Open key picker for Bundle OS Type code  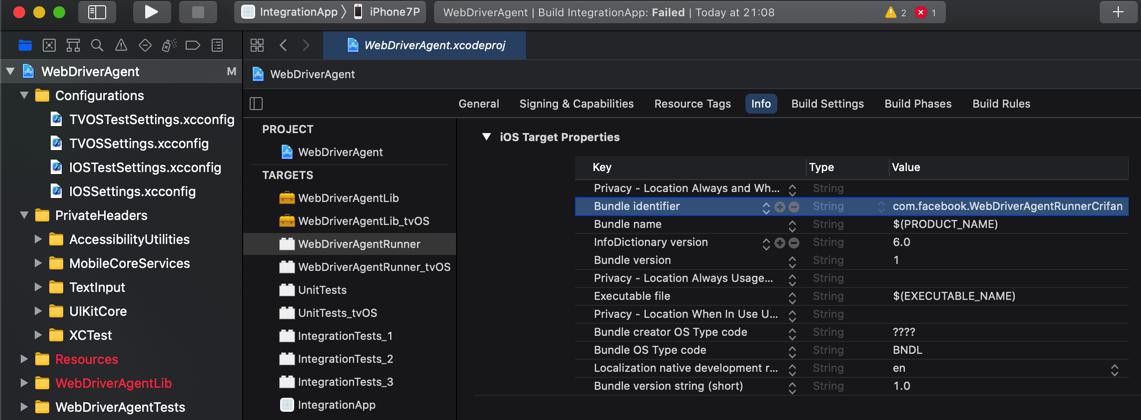(792, 350)
